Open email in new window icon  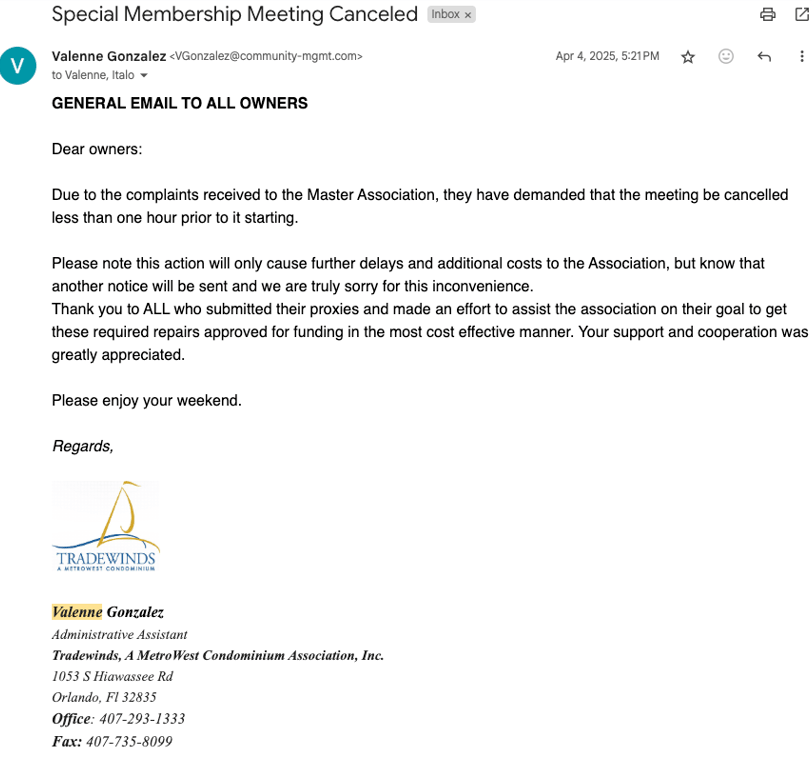(x=802, y=14)
